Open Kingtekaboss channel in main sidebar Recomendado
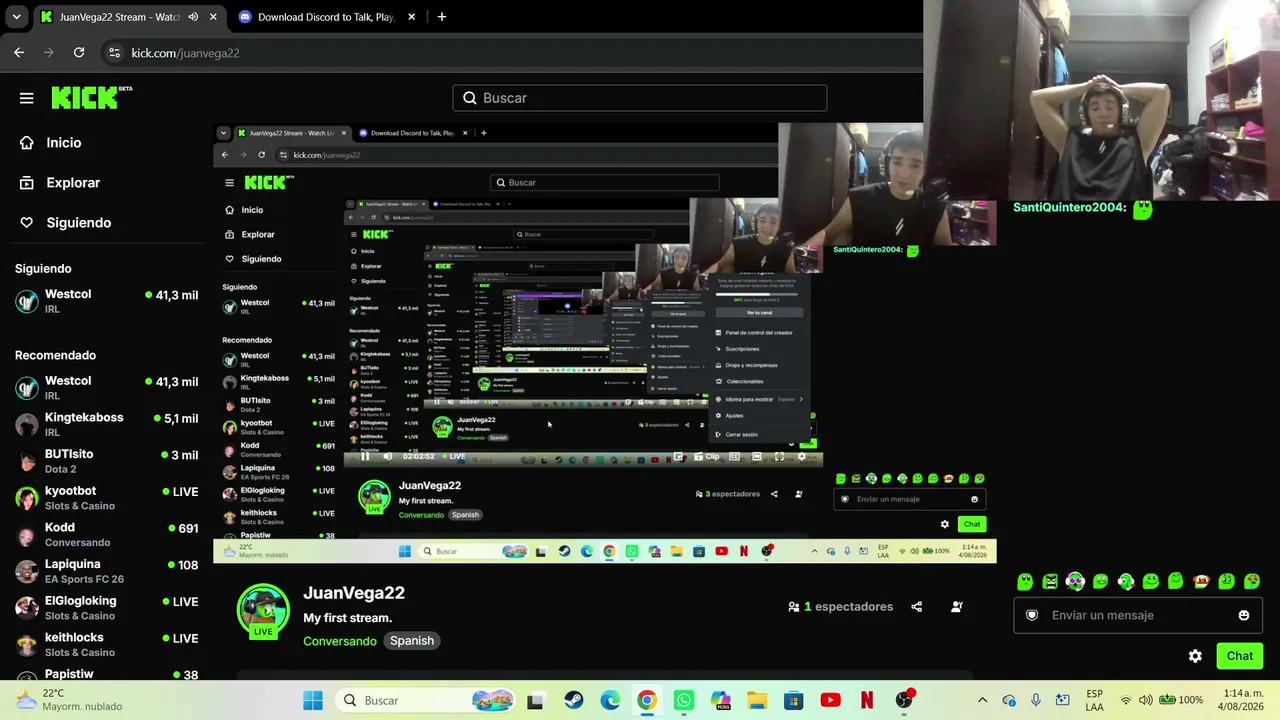The height and width of the screenshot is (720, 1280). point(106,424)
